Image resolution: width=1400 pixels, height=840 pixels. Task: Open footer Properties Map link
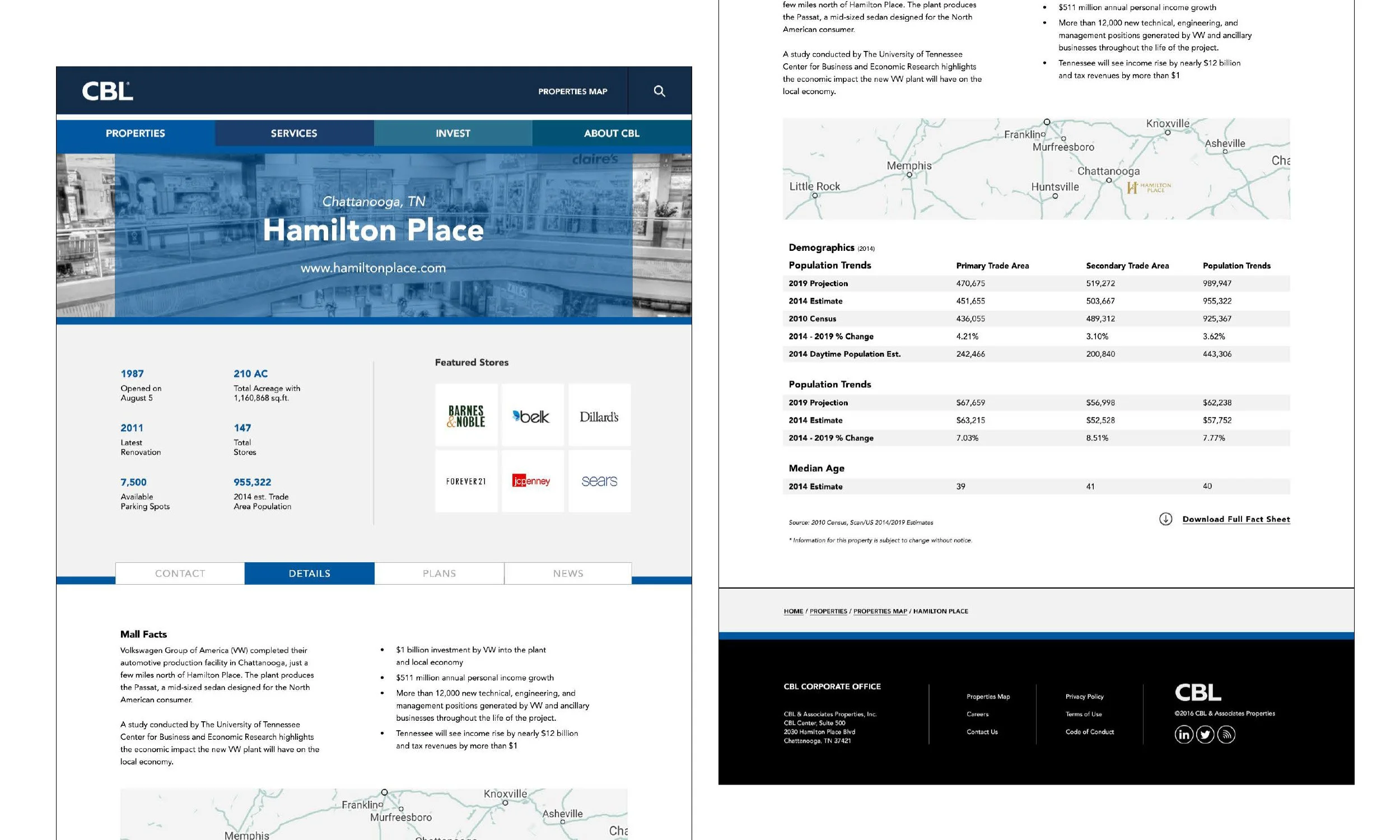(x=988, y=697)
